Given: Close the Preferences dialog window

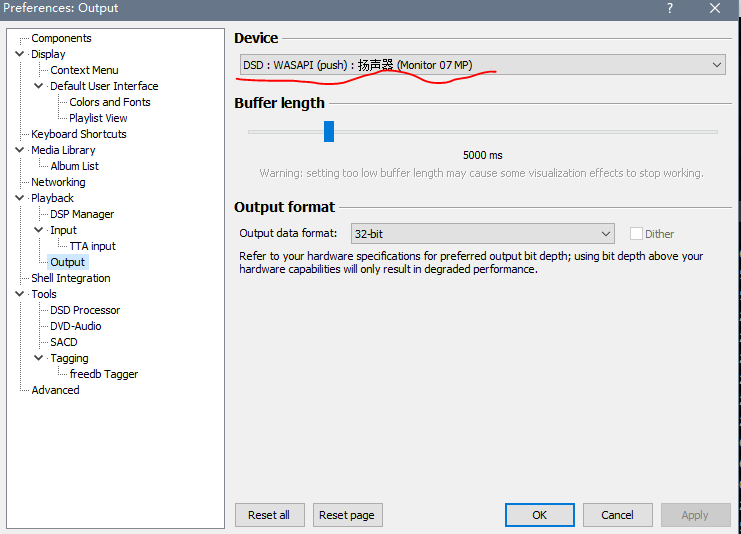Looking at the screenshot, I should pos(715,8).
